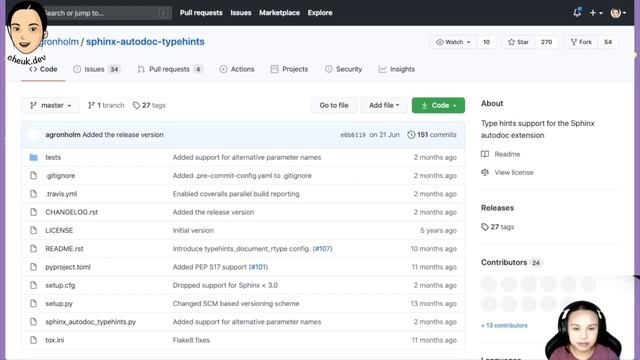Click the file icon next to LICENSE
The width and height of the screenshot is (640, 360).
(x=33, y=230)
